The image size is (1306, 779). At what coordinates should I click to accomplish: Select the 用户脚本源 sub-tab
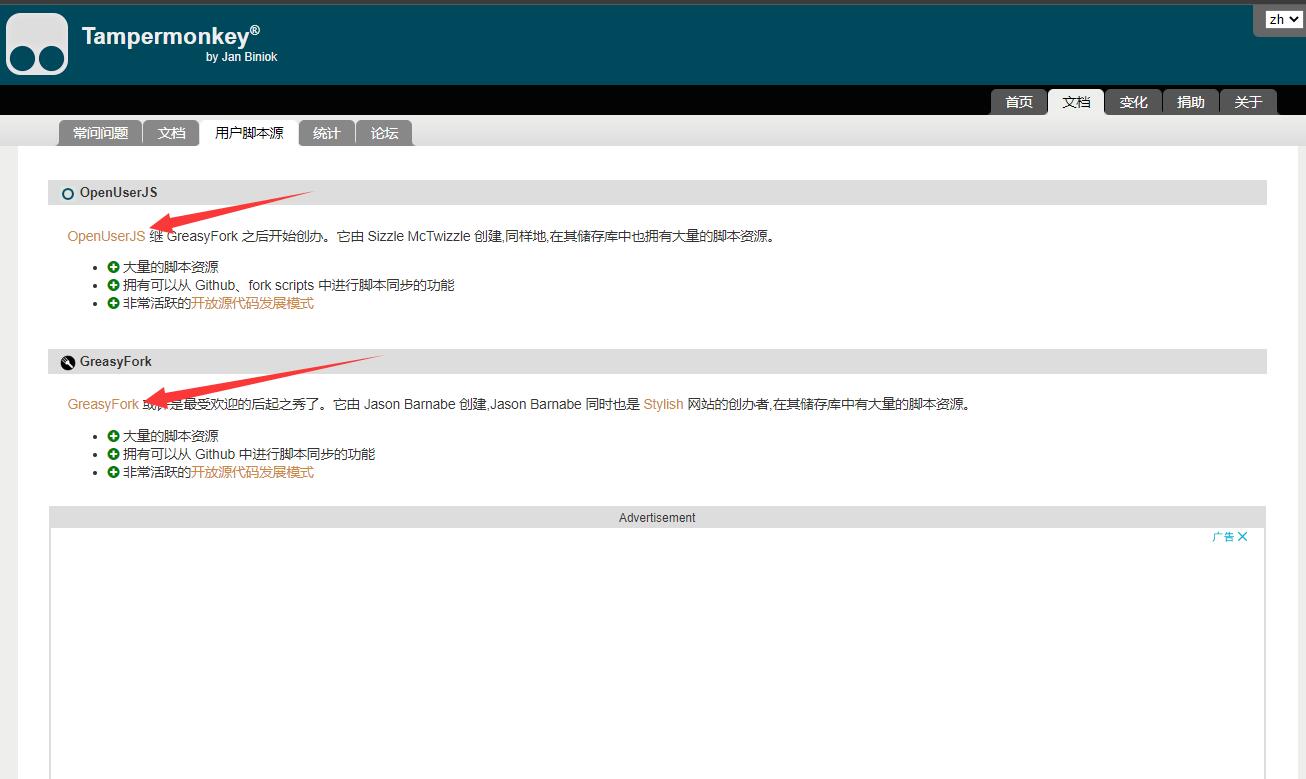click(249, 133)
